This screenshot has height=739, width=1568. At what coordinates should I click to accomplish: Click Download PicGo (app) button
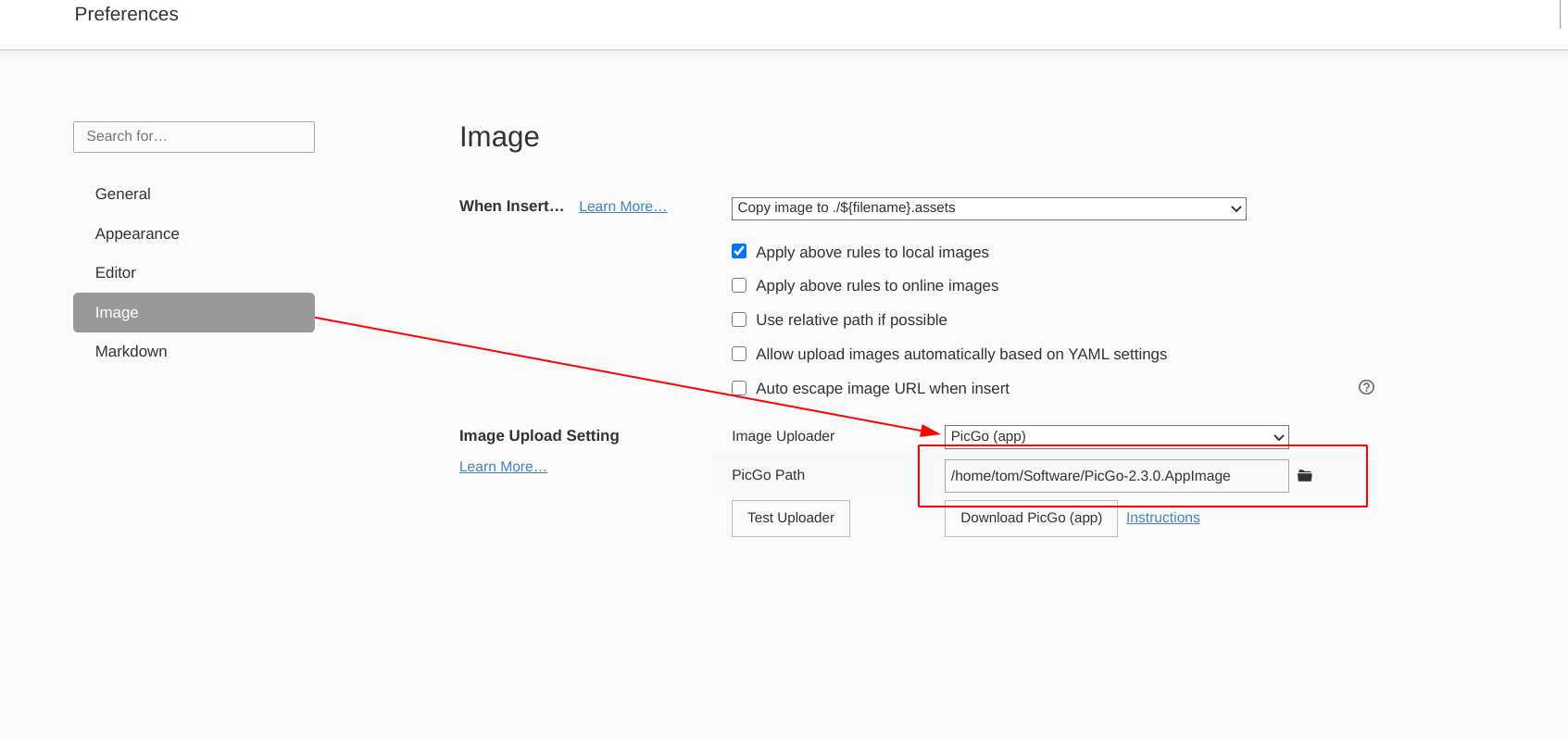coord(1031,518)
